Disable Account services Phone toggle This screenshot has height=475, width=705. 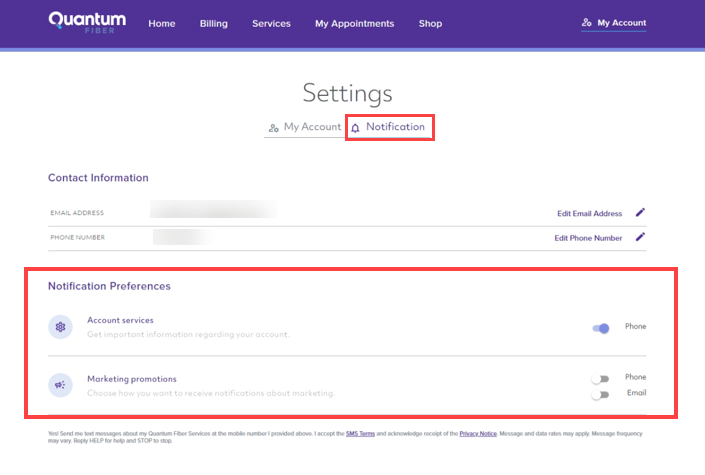600,327
